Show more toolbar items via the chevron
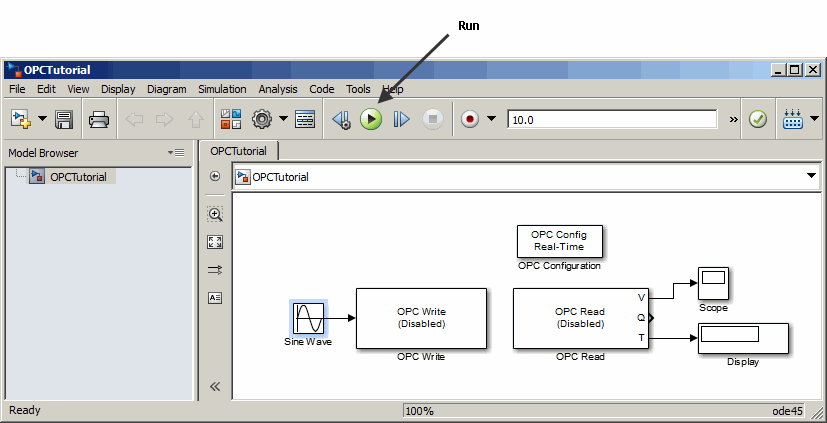 pos(734,120)
